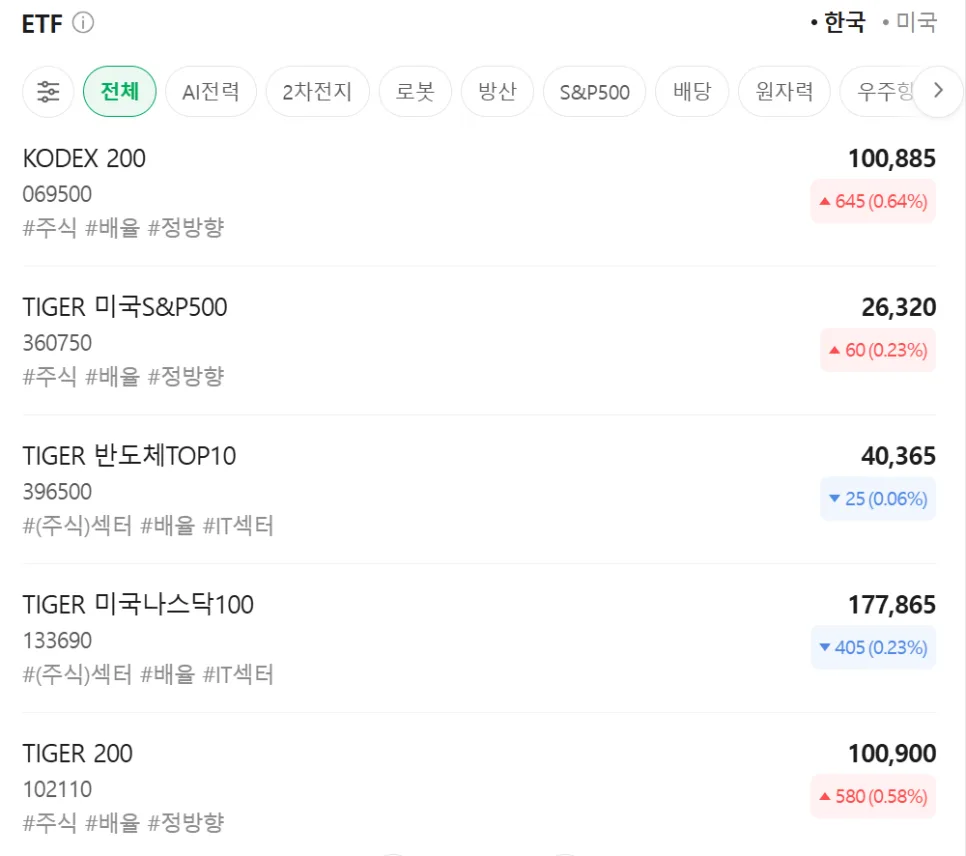The height and width of the screenshot is (856, 966).
Task: Open TIGER 반도체TOP10 ETF
Action: (479, 489)
